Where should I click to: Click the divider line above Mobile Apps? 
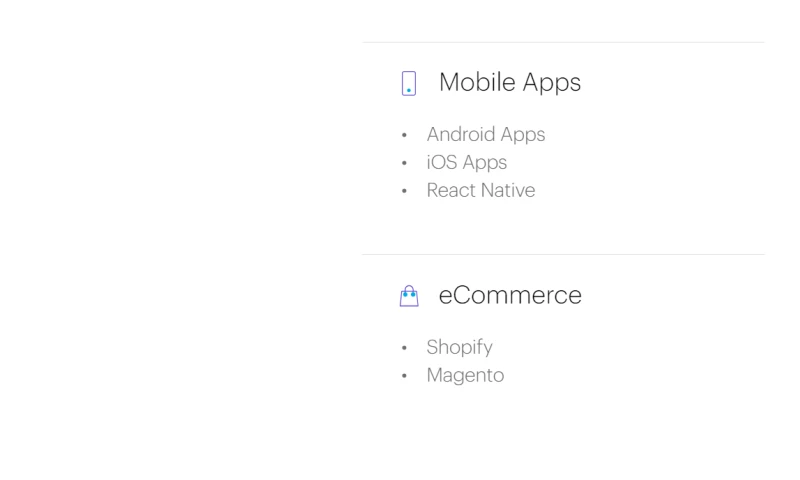[x=563, y=42]
